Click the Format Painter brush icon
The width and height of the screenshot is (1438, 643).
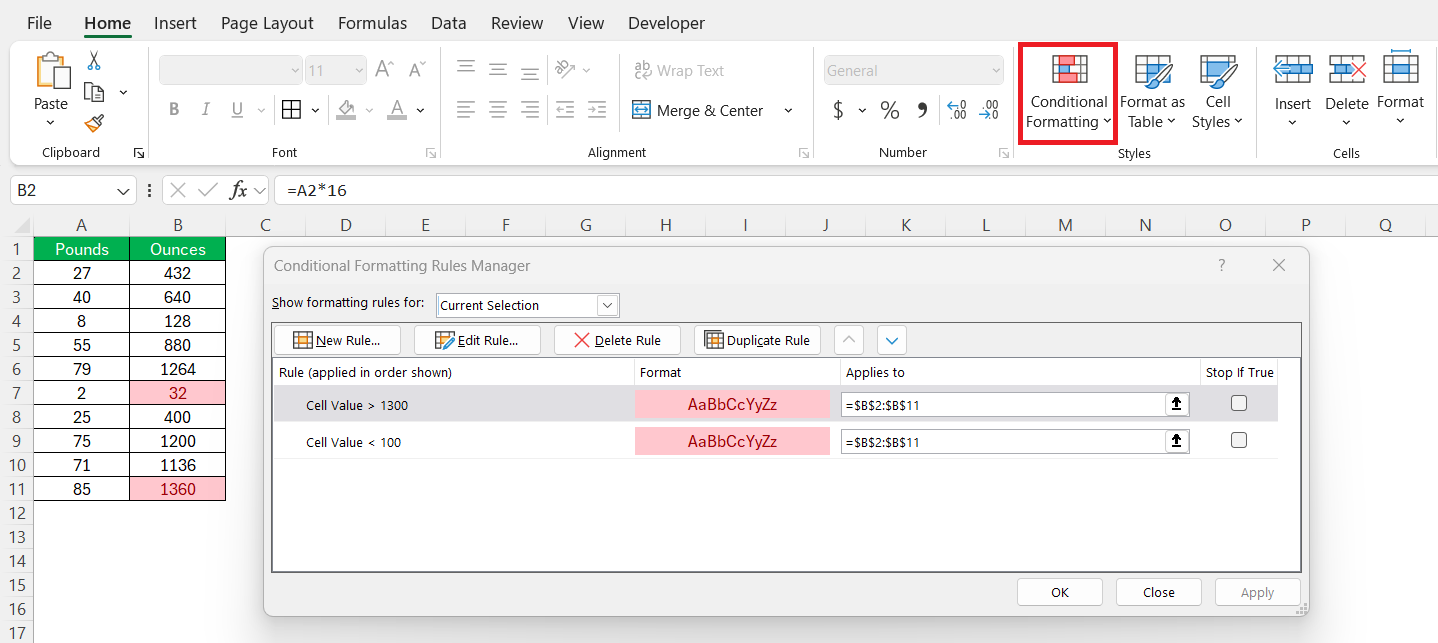[x=95, y=122]
